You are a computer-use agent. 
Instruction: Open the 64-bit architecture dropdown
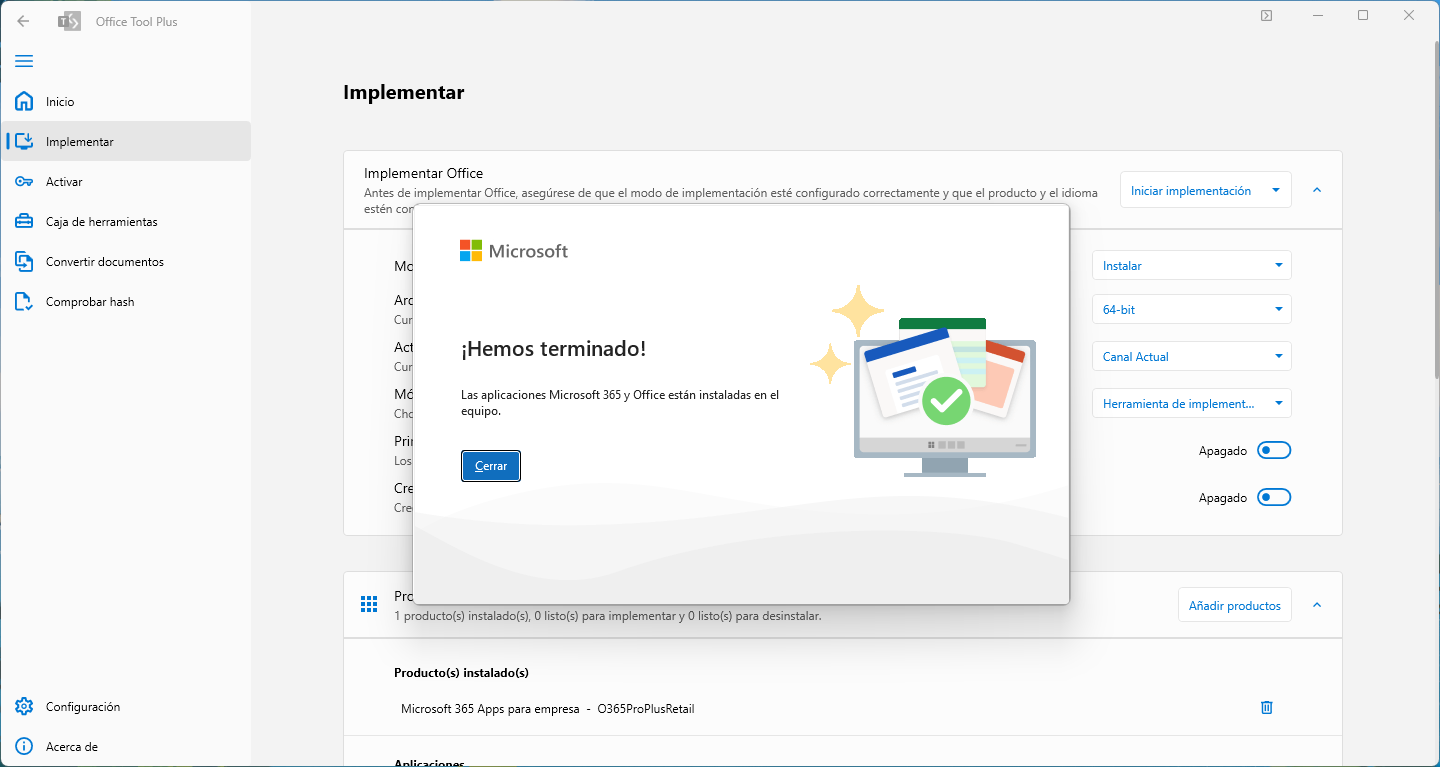pyautogui.click(x=1192, y=309)
